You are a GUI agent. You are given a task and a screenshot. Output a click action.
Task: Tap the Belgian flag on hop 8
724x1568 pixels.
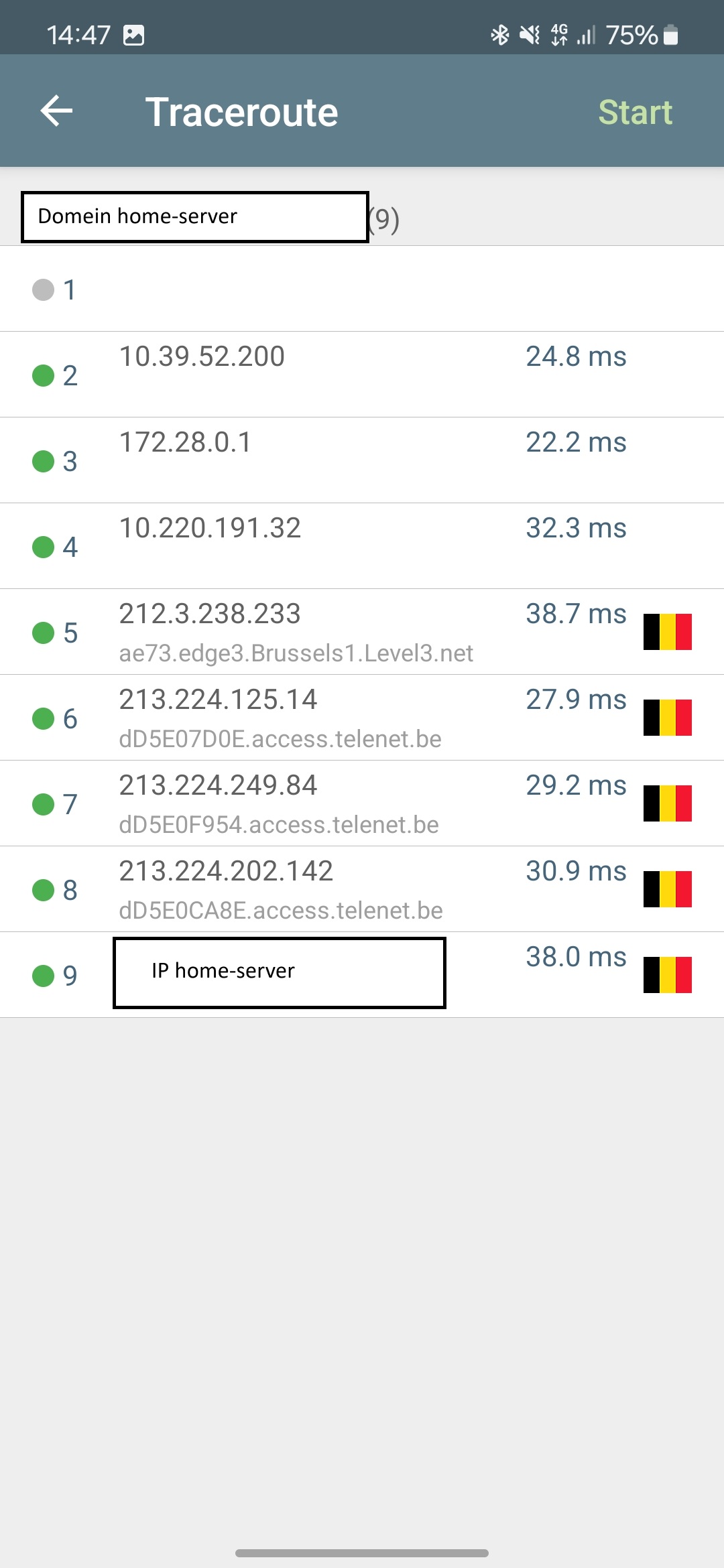(667, 889)
